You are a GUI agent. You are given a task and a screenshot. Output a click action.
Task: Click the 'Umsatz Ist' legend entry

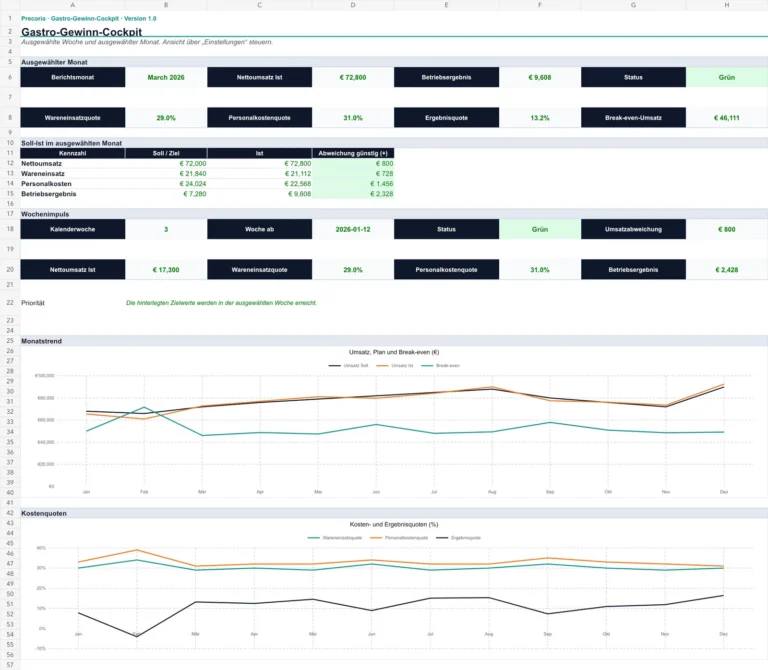[x=395, y=366]
